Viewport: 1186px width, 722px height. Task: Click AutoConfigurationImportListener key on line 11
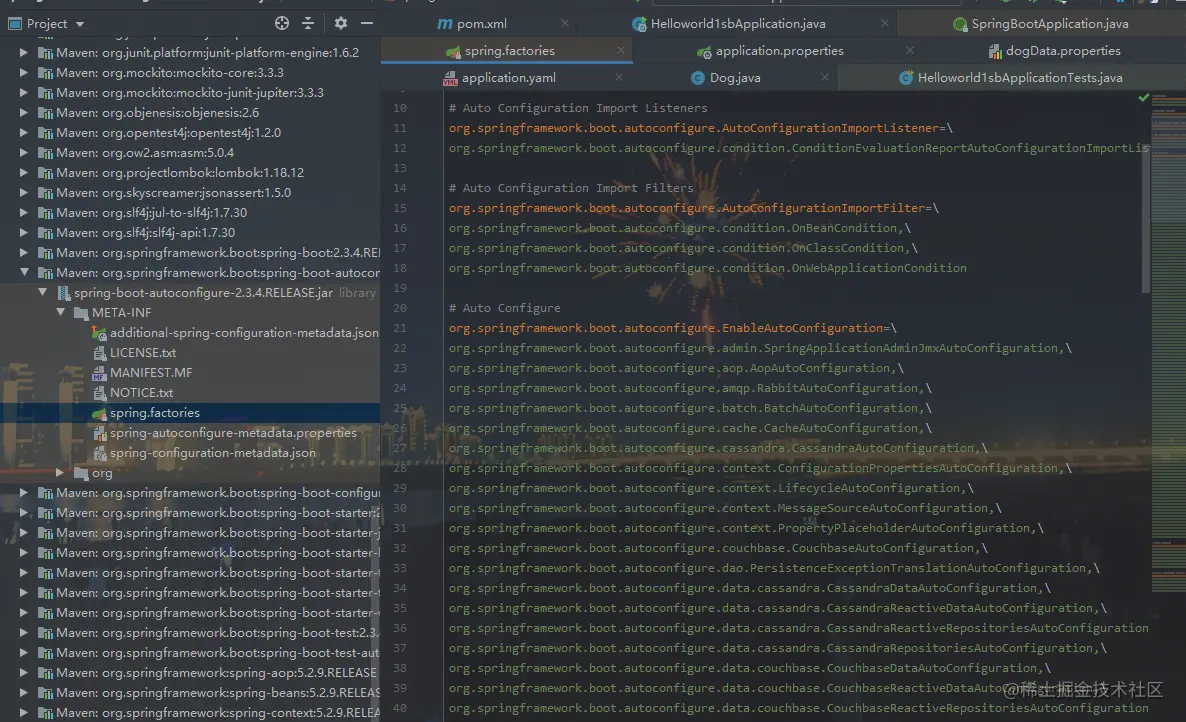(694, 128)
